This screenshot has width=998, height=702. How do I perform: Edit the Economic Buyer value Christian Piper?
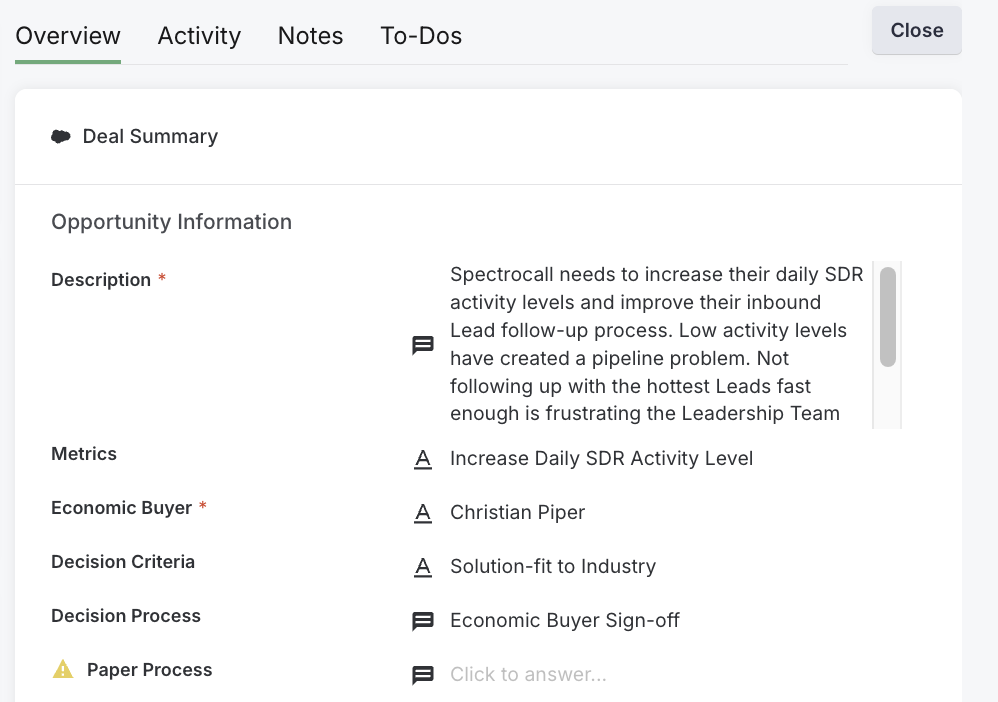pos(518,512)
